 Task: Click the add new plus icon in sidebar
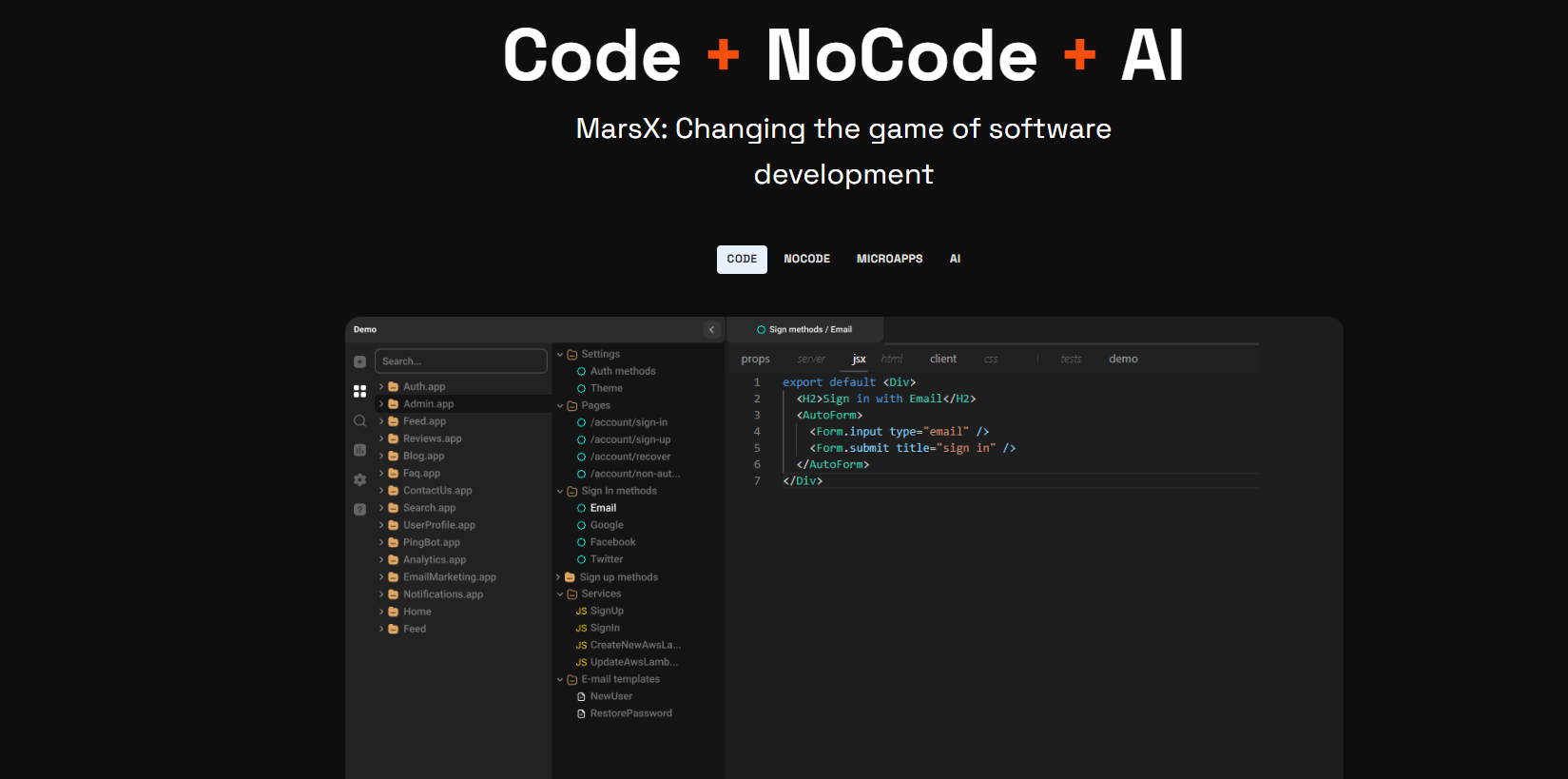359,361
